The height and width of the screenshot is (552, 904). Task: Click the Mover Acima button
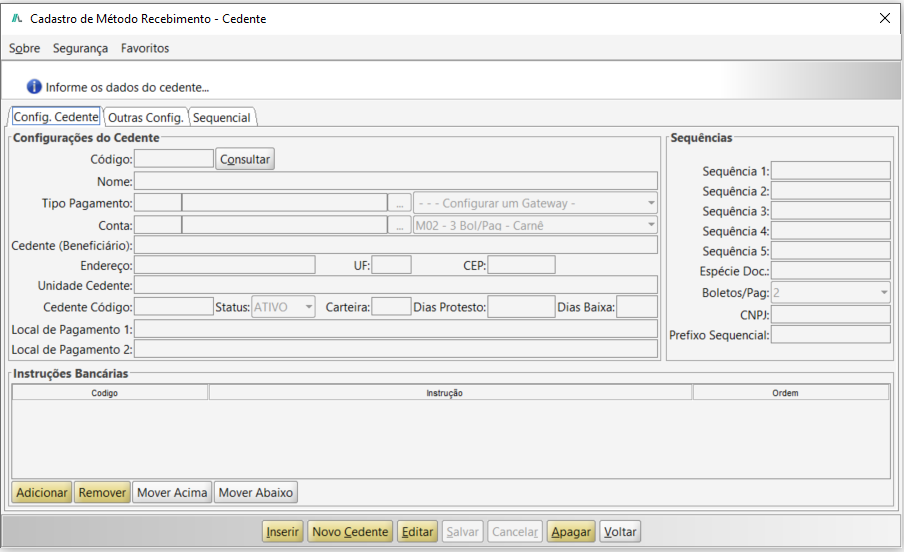coord(172,493)
